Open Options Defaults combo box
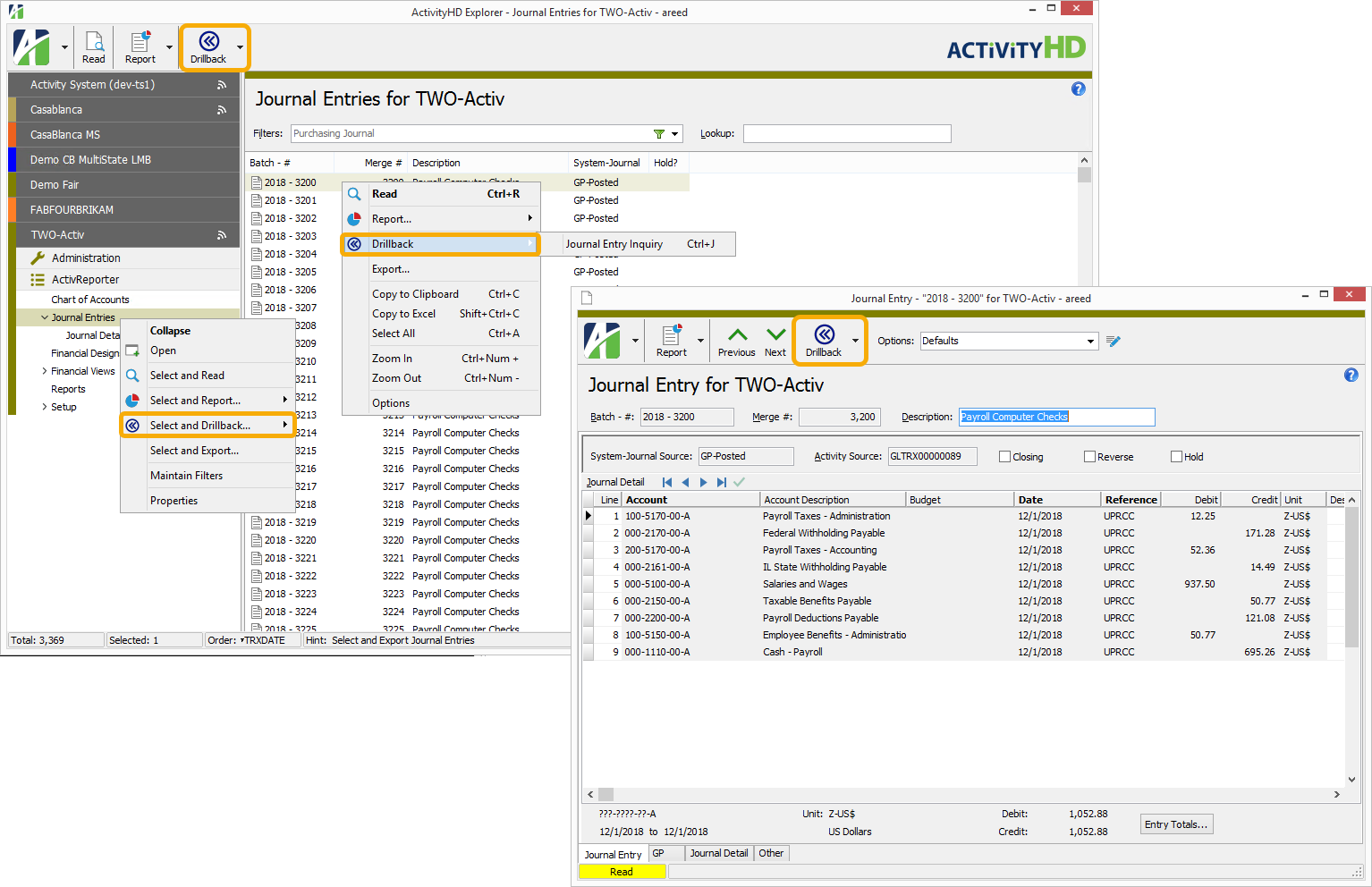This screenshot has height=887, width=1372. [1008, 341]
